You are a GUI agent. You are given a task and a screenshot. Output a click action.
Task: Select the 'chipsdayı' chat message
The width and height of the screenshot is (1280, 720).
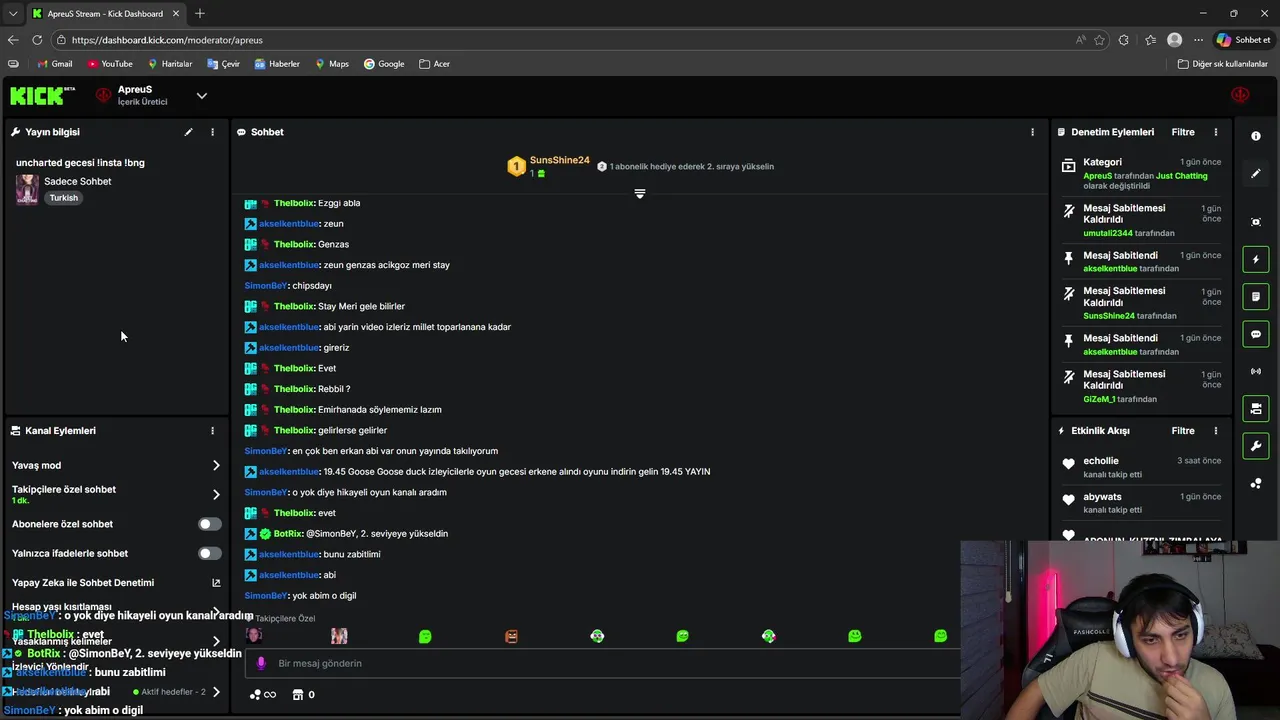pos(312,286)
